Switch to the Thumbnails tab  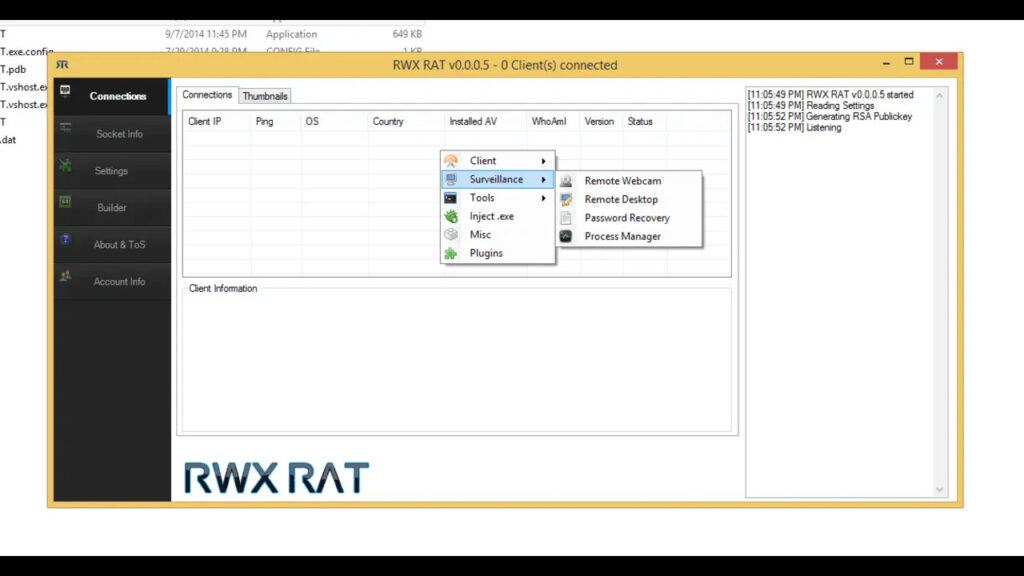pos(264,96)
